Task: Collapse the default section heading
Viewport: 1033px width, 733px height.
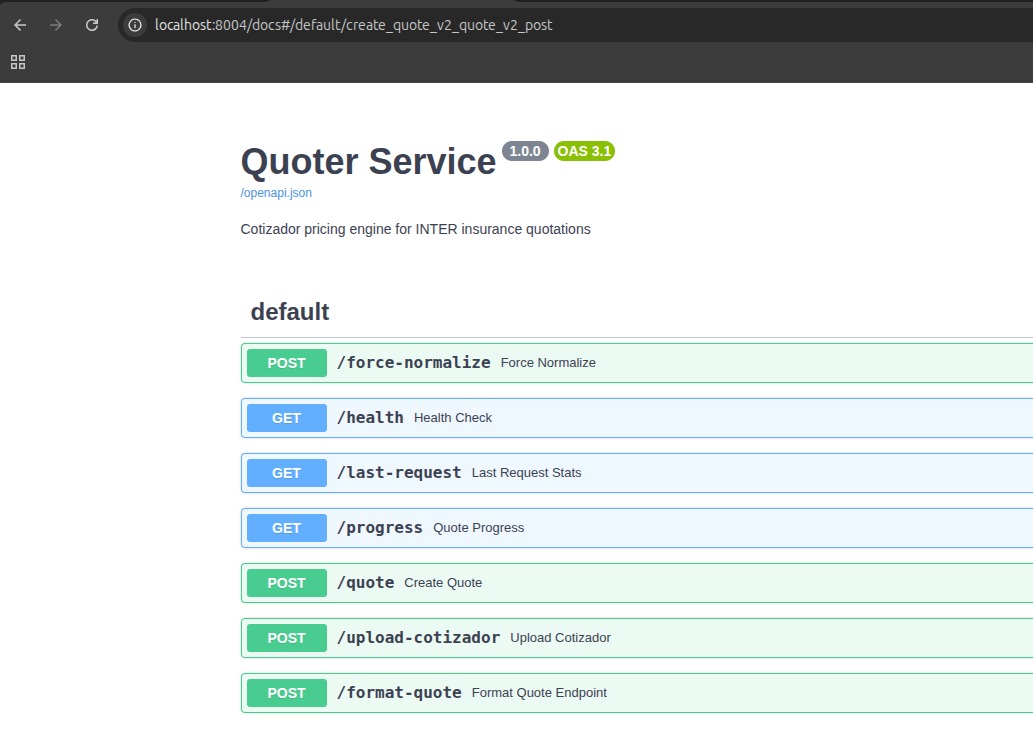Action: 290,312
